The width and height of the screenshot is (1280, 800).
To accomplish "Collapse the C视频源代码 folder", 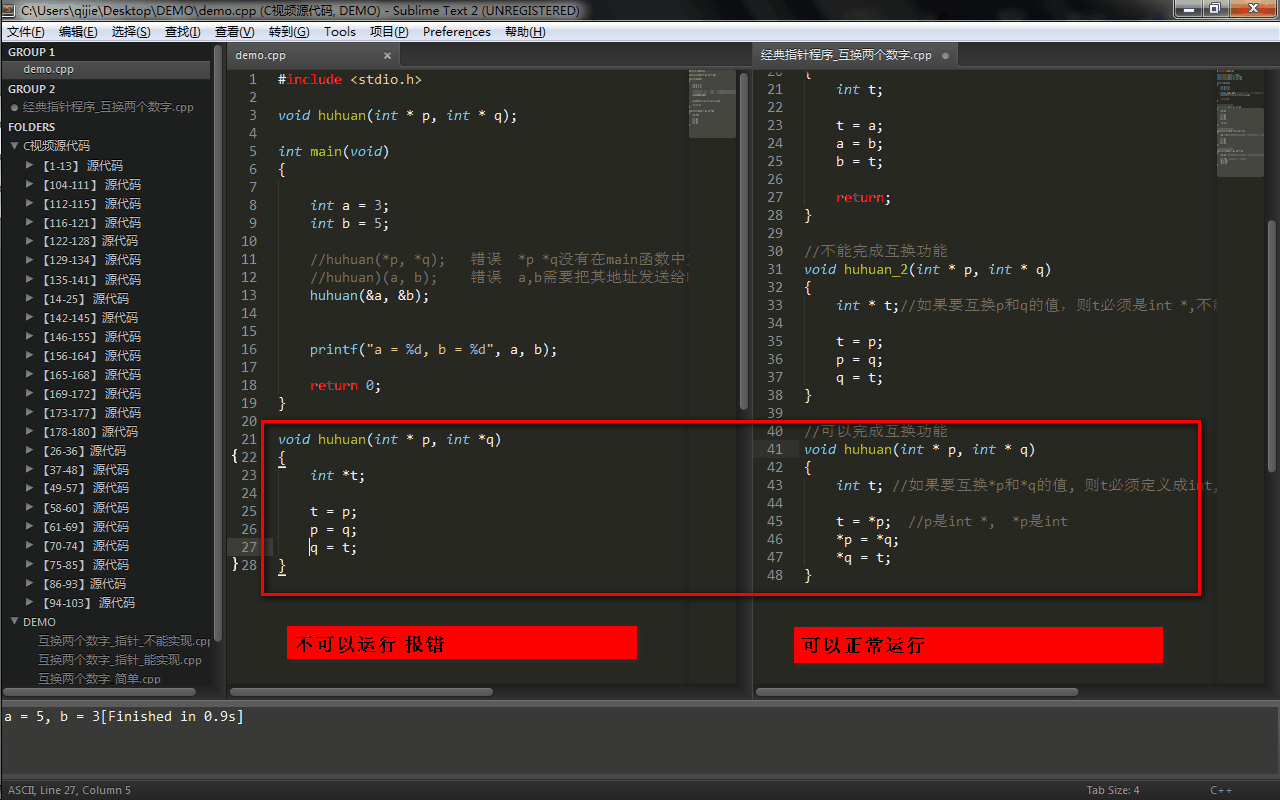I will 14,146.
